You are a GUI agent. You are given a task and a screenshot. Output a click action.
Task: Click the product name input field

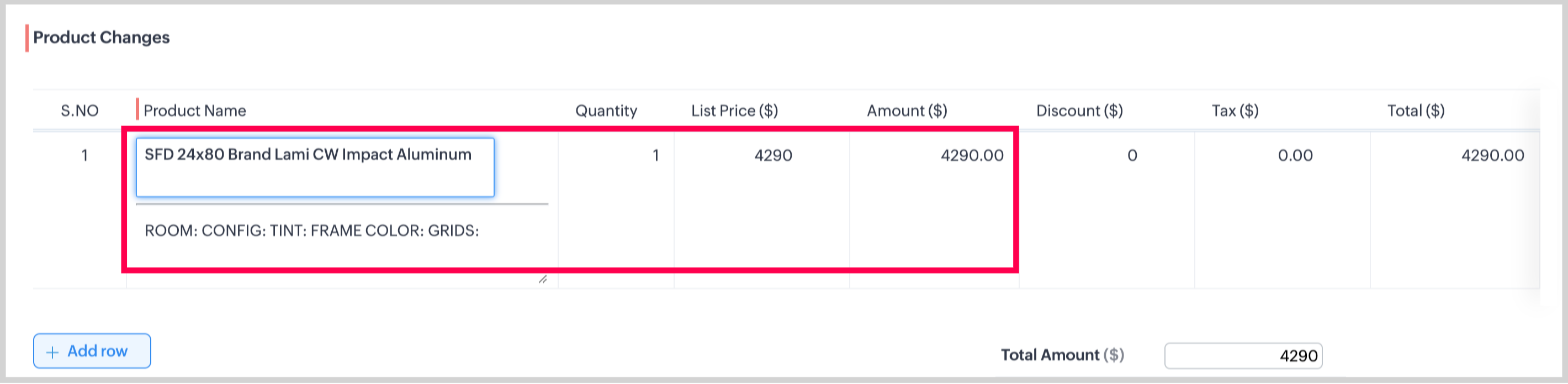[315, 167]
